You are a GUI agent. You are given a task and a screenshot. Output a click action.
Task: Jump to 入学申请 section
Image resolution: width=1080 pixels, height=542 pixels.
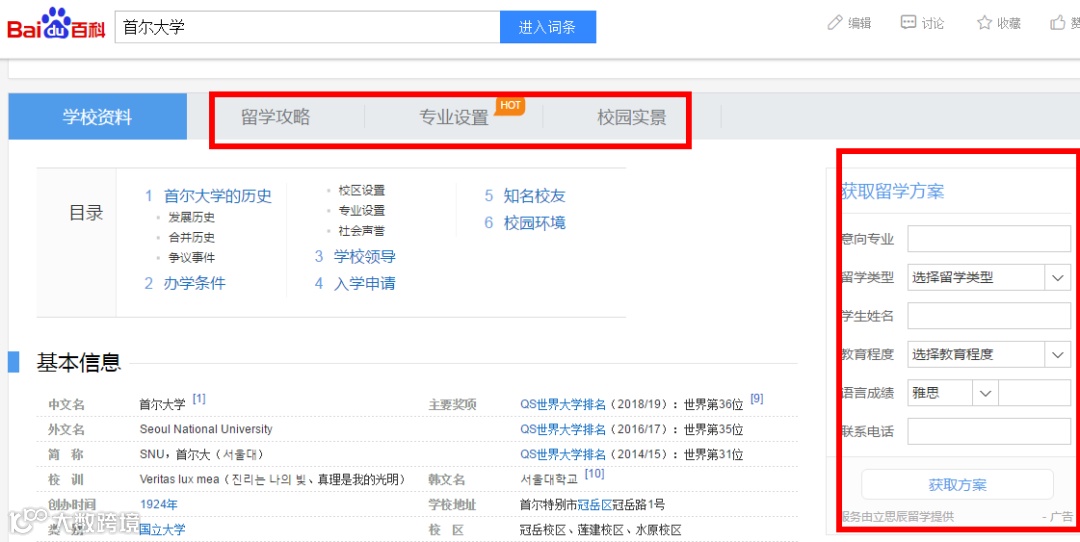(364, 284)
